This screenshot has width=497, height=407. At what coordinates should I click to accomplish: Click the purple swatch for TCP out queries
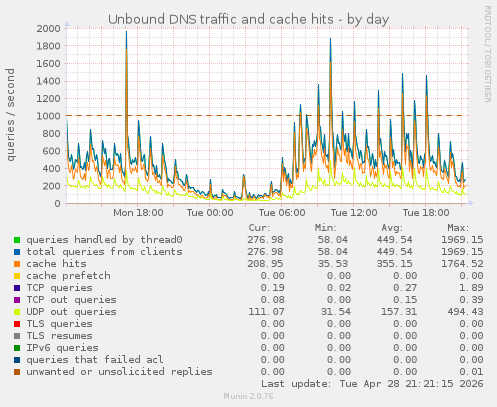point(17,300)
